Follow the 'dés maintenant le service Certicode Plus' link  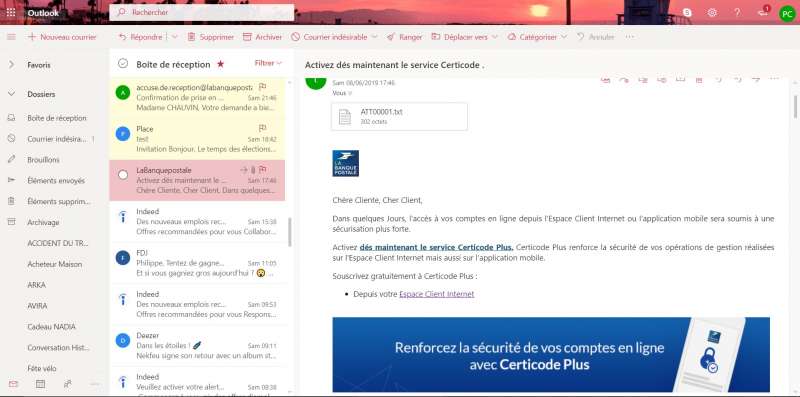point(436,247)
